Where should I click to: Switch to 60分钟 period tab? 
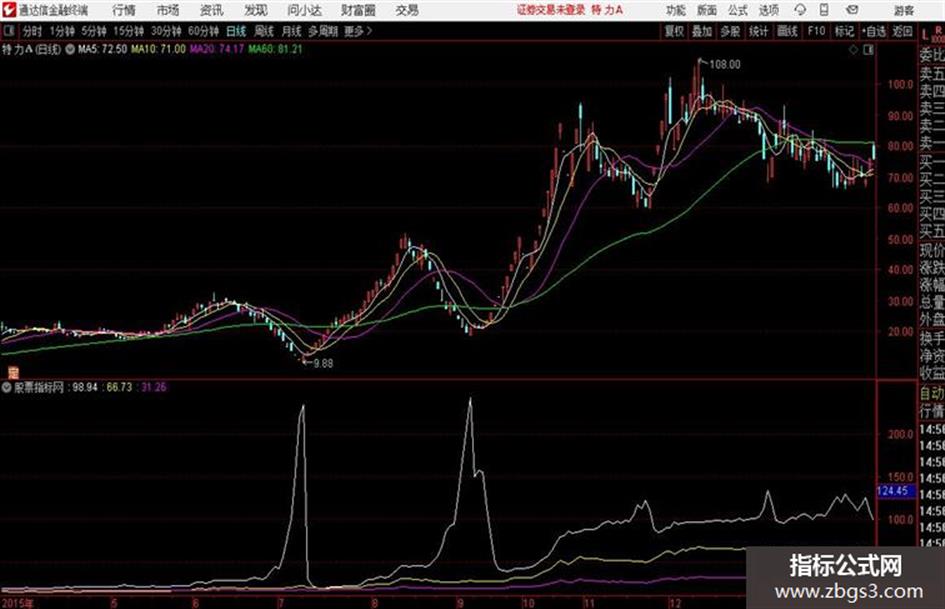(204, 31)
